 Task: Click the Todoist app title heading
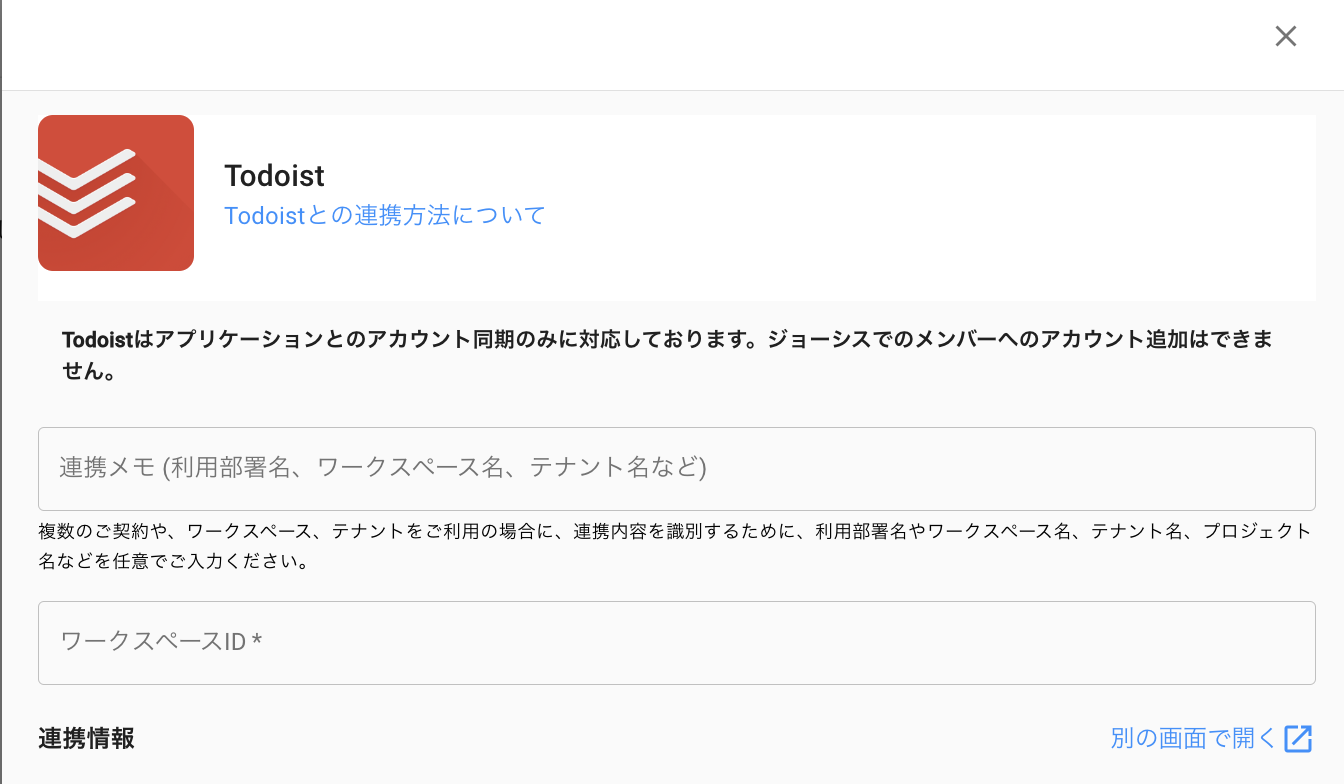[274, 176]
